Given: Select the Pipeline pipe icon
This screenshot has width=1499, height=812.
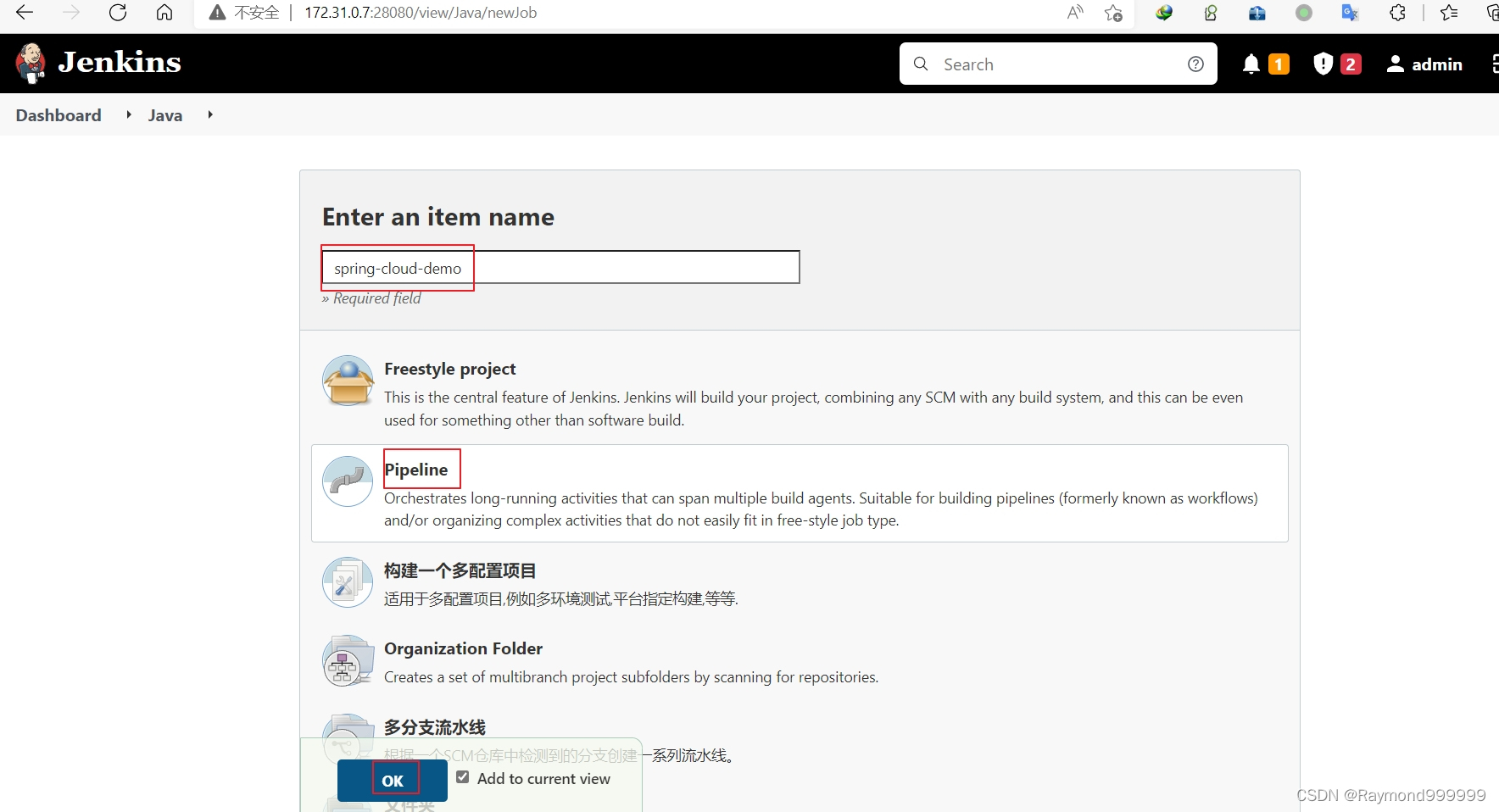Looking at the screenshot, I should [348, 481].
